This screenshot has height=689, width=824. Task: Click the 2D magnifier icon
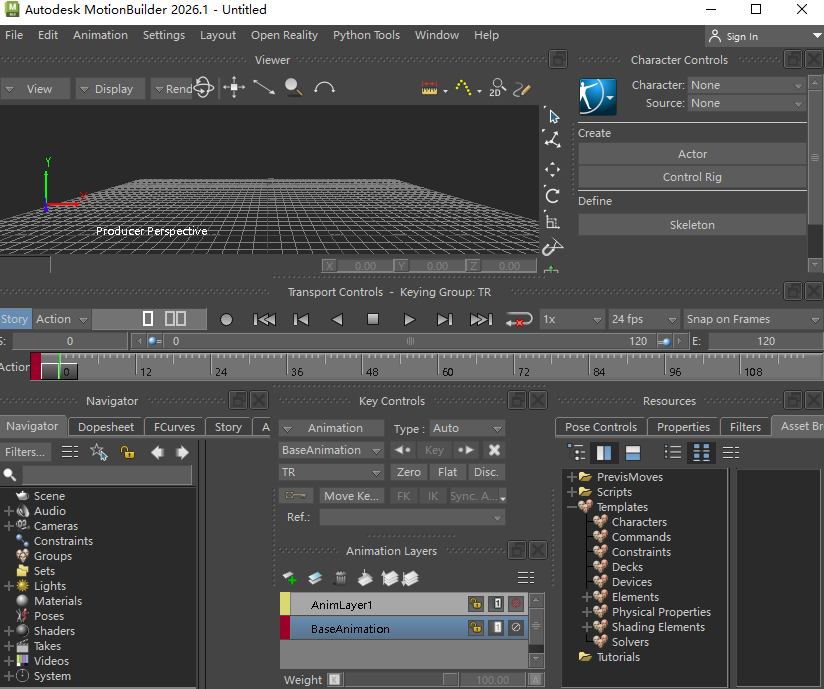pos(497,87)
